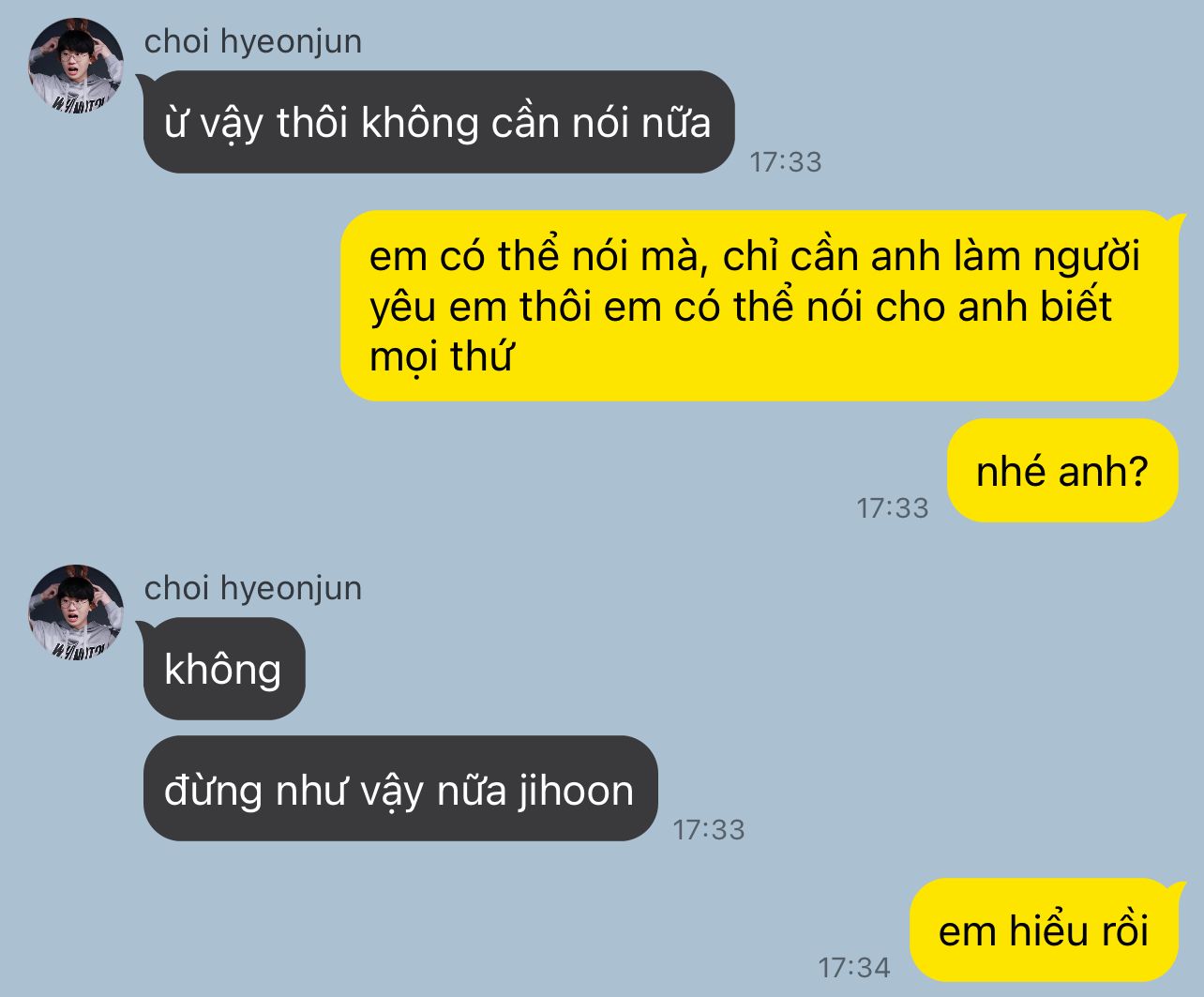
Task: Tap the dark 'không' message bubble
Action: [x=224, y=669]
